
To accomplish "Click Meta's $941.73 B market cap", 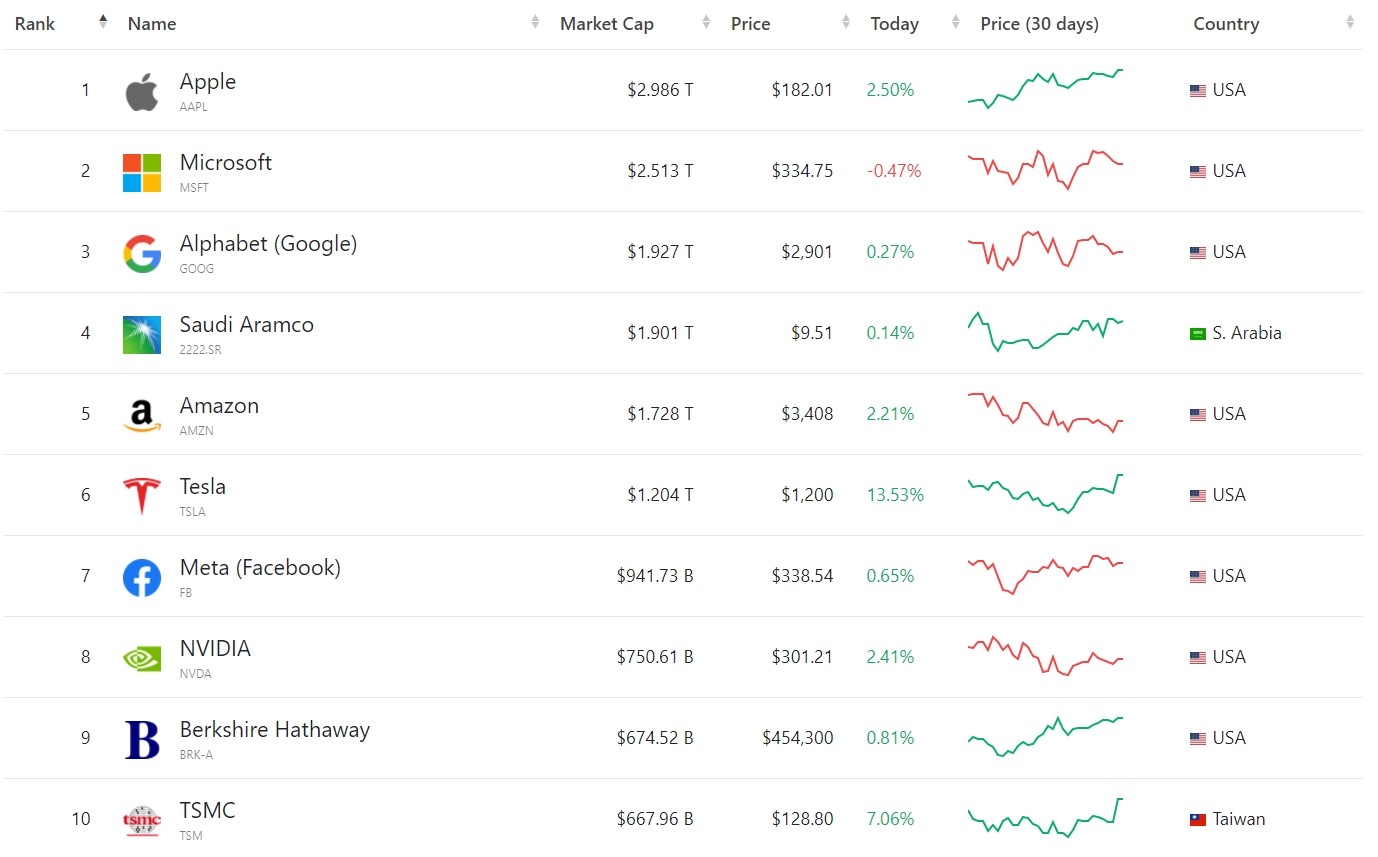I will (x=655, y=577).
